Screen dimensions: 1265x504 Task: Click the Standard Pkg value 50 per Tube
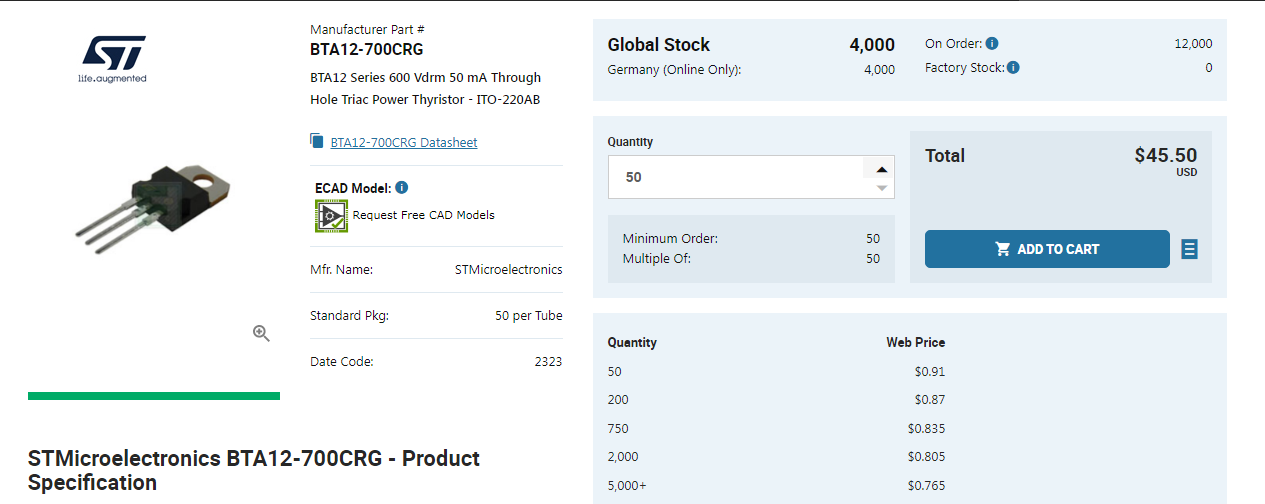tap(529, 316)
